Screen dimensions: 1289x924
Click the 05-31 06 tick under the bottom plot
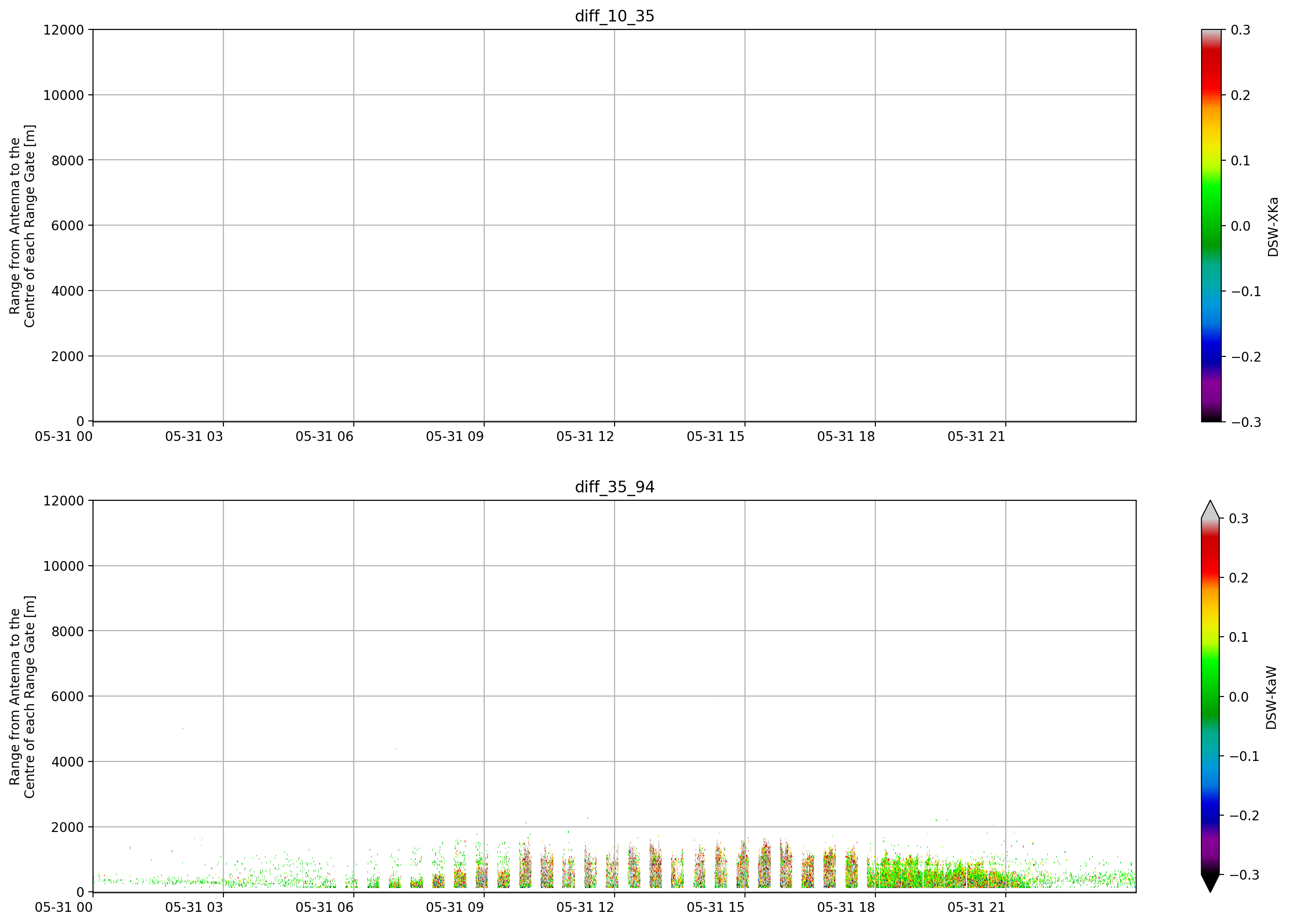[x=324, y=908]
